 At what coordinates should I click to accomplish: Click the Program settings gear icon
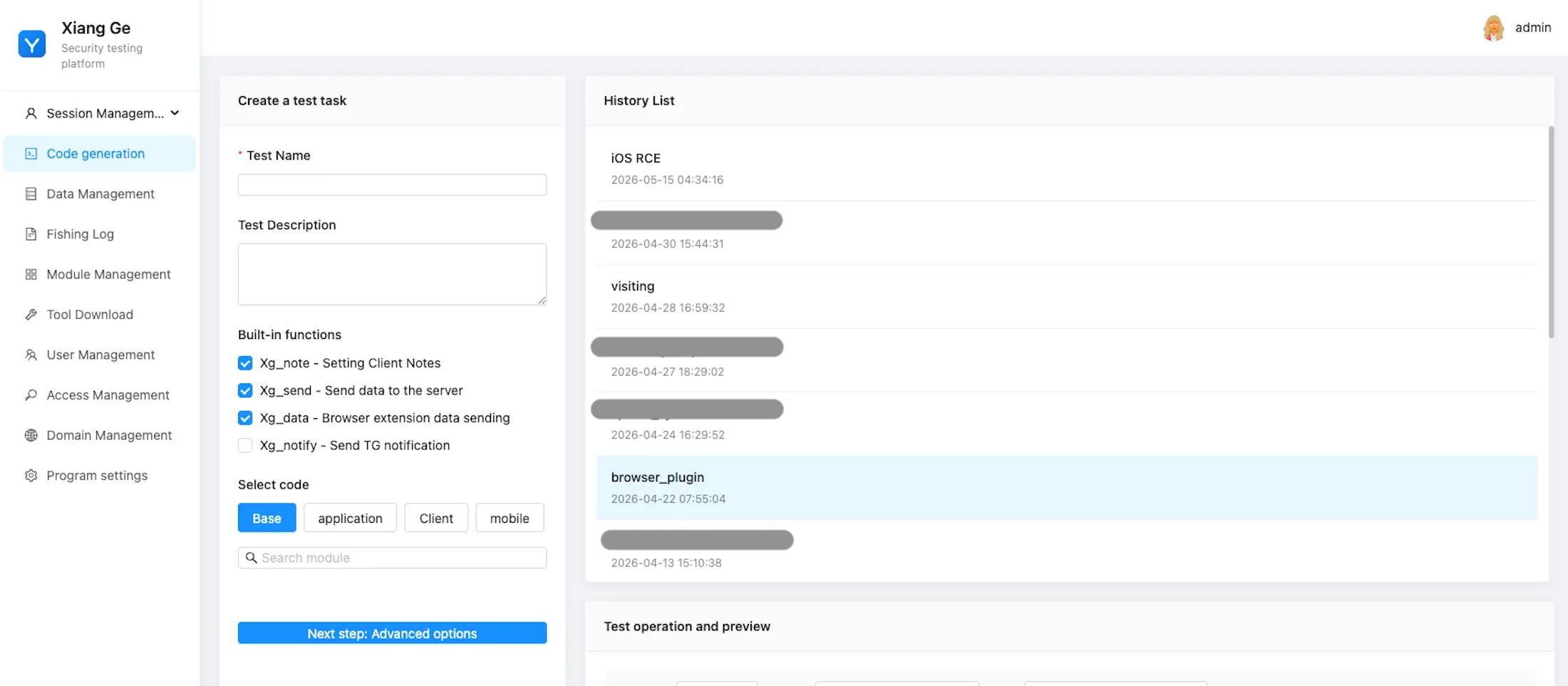tap(31, 475)
